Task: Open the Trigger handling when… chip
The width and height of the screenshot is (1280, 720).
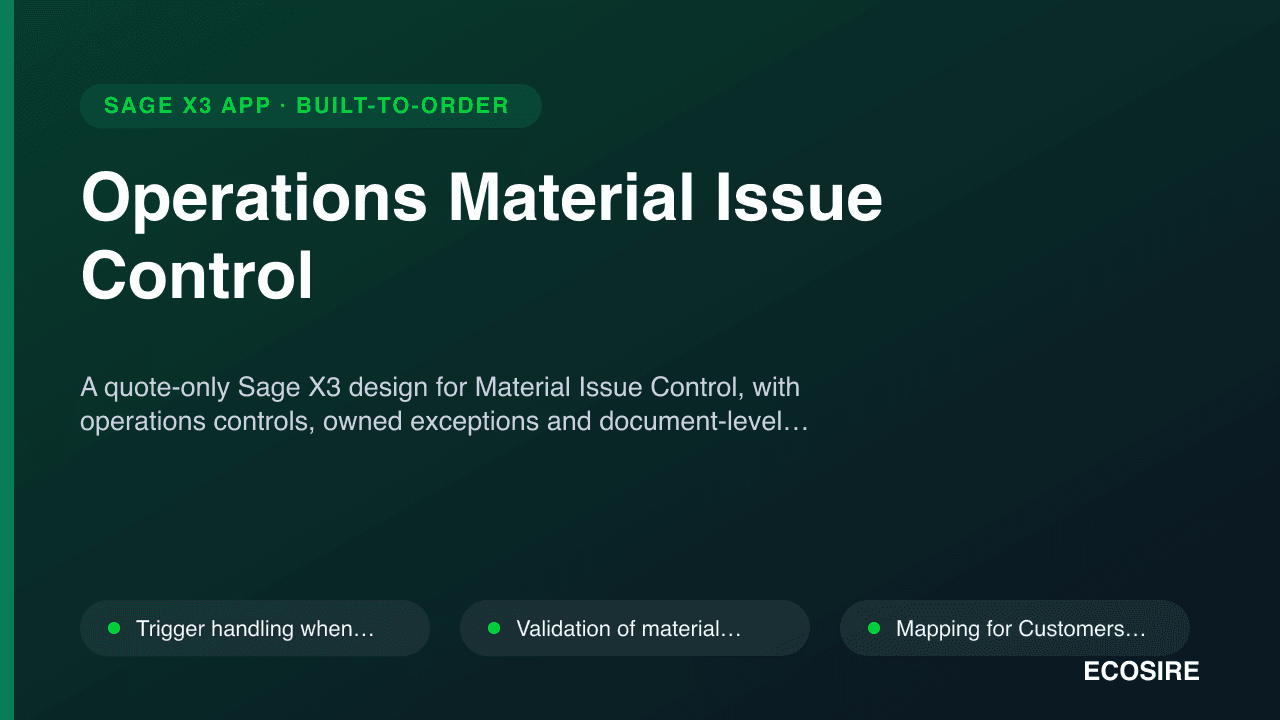Action: point(255,628)
